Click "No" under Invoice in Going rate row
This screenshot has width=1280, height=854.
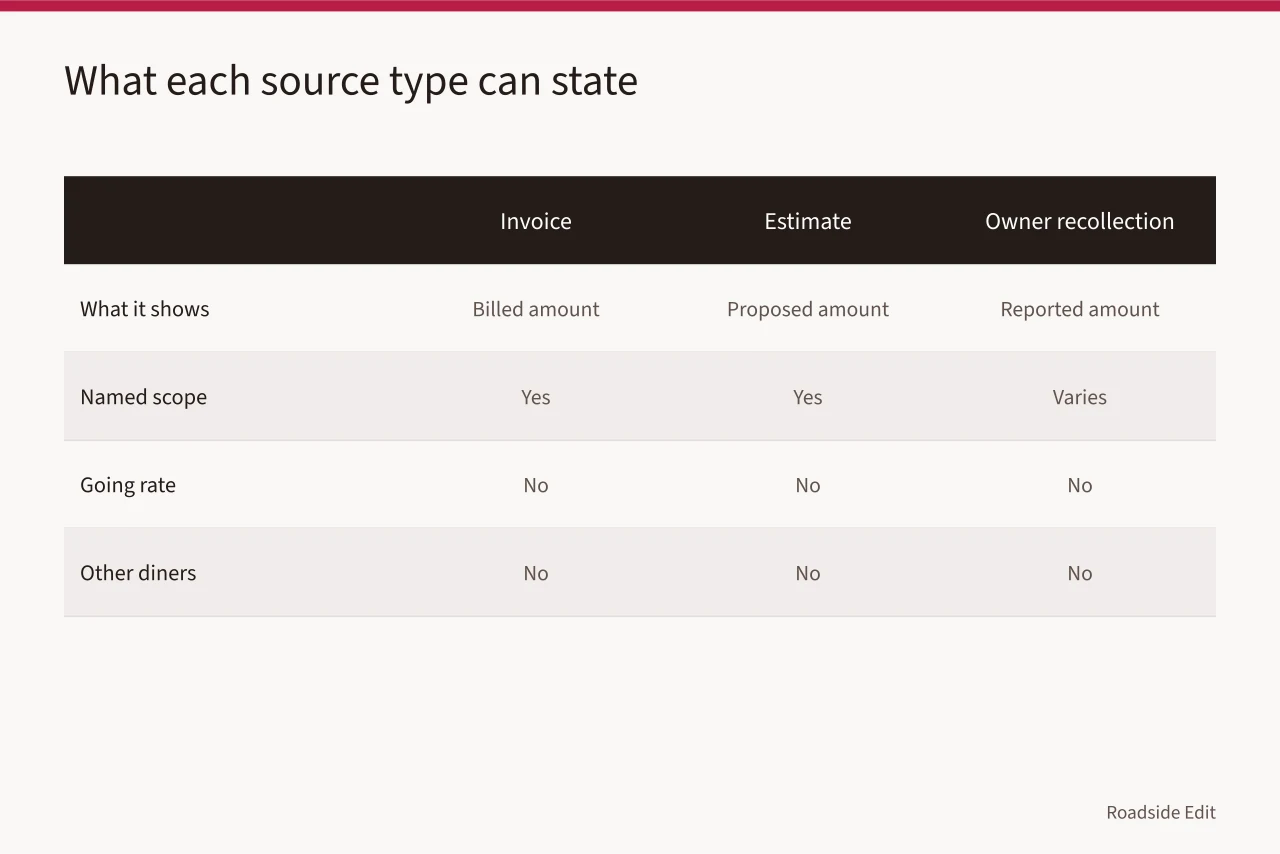point(536,485)
